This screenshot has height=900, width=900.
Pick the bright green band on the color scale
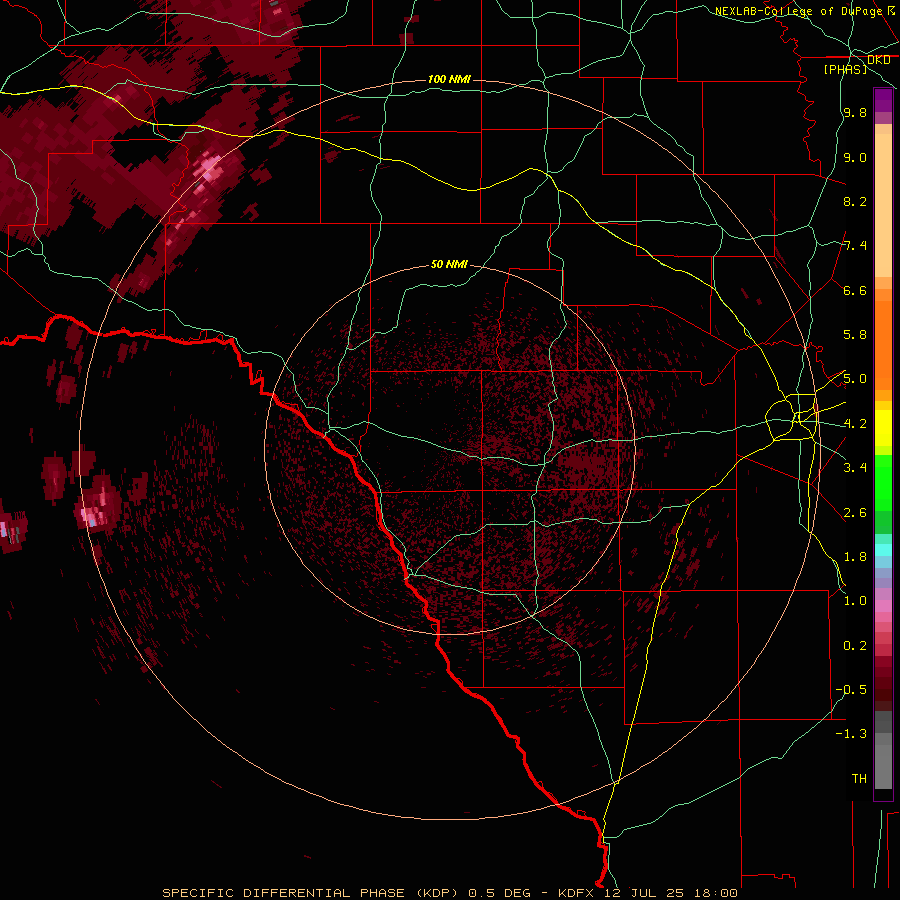coord(883,482)
